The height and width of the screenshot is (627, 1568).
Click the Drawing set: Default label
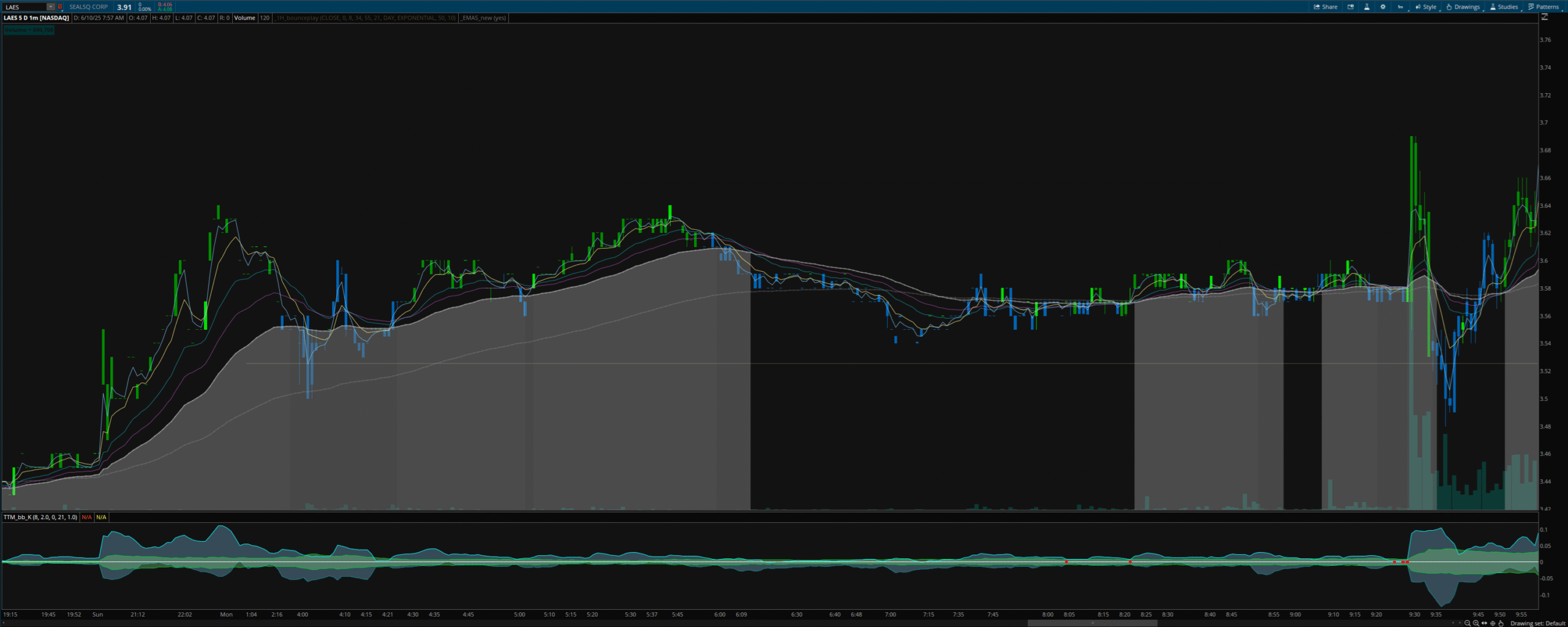coord(1537,623)
